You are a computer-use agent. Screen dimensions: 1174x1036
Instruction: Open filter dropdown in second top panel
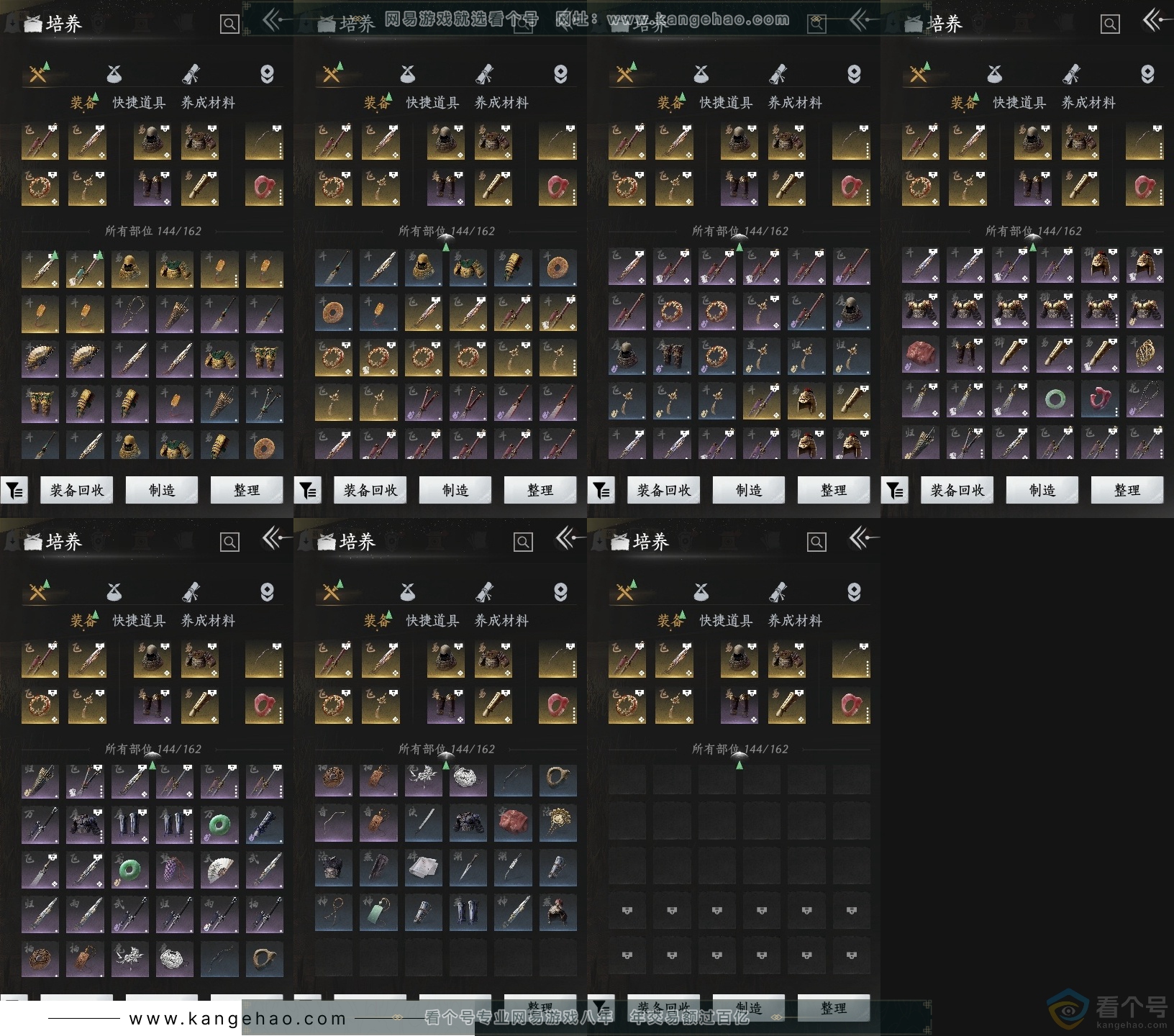tap(308, 490)
